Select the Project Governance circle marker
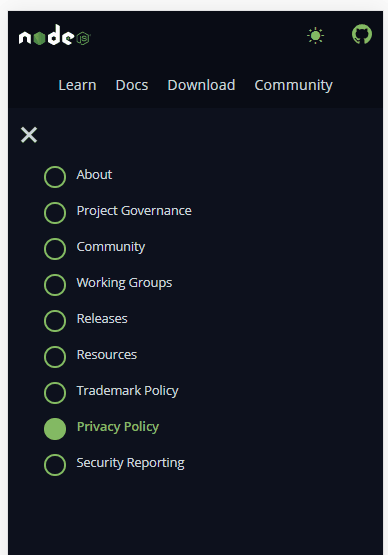 point(55,213)
